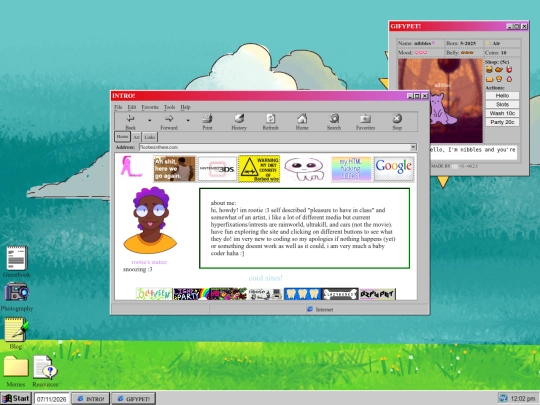This screenshot has height=405, width=540.
Task: Open the Photography camera desktop icon
Action: (x=16, y=292)
